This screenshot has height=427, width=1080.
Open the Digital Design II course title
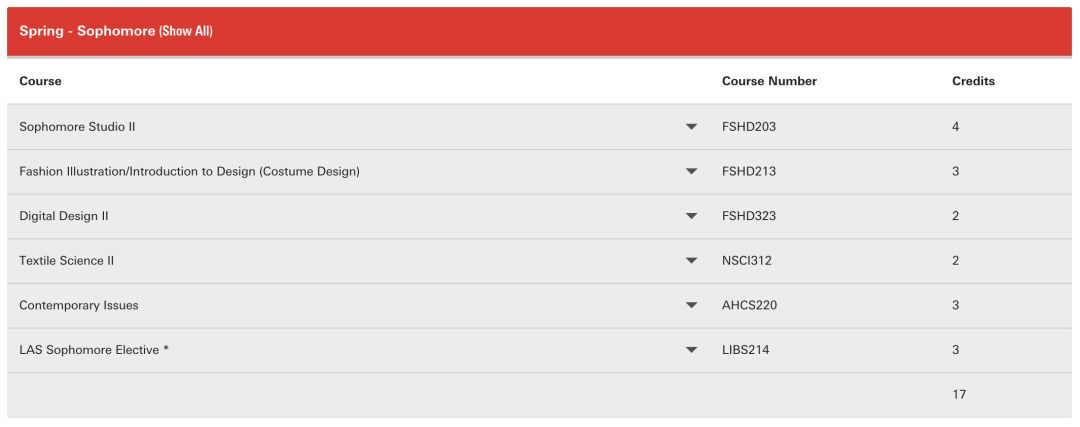[64, 216]
